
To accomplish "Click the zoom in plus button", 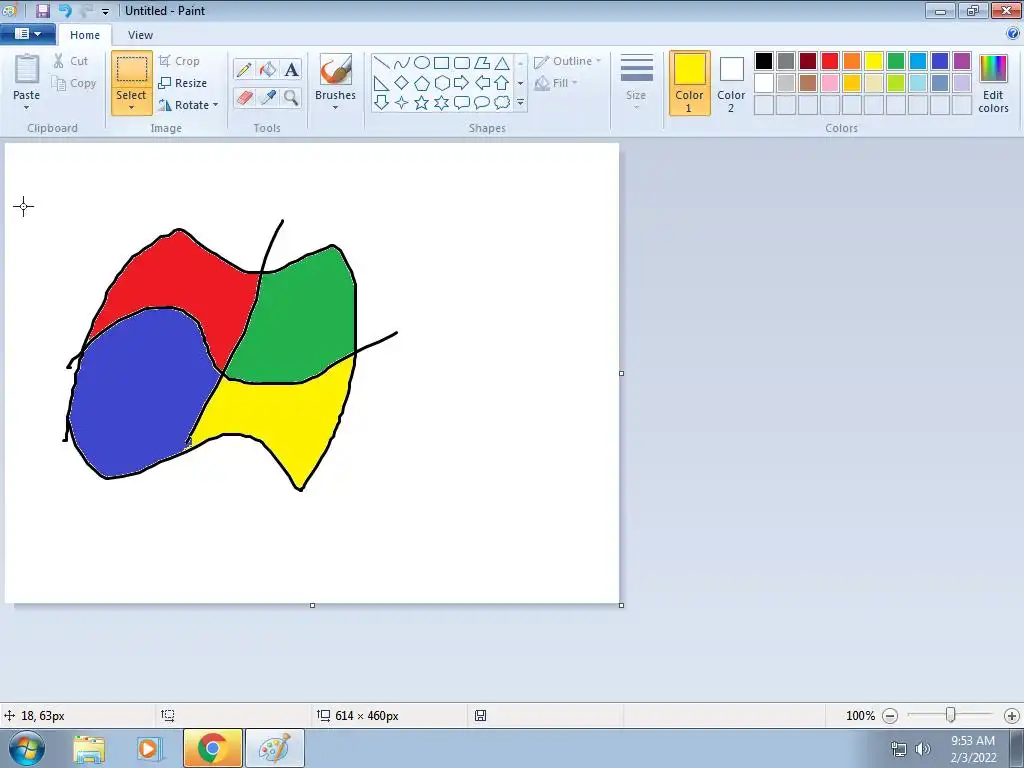I will (1012, 716).
